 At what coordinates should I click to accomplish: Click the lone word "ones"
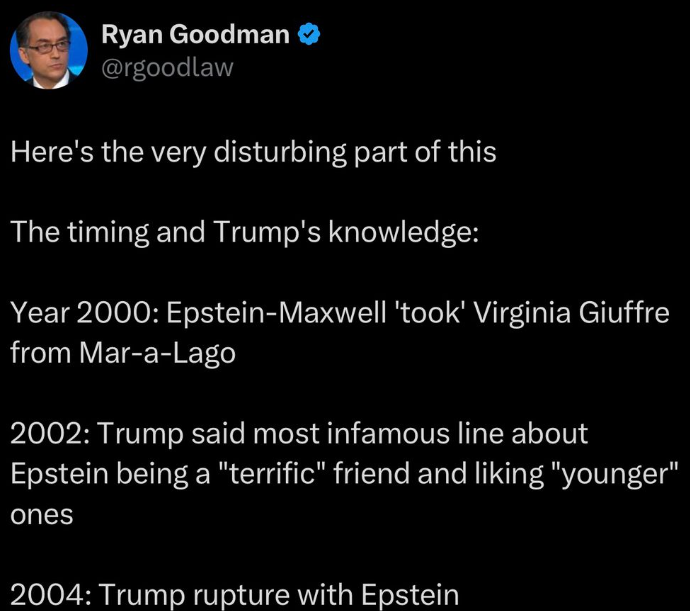(41, 515)
